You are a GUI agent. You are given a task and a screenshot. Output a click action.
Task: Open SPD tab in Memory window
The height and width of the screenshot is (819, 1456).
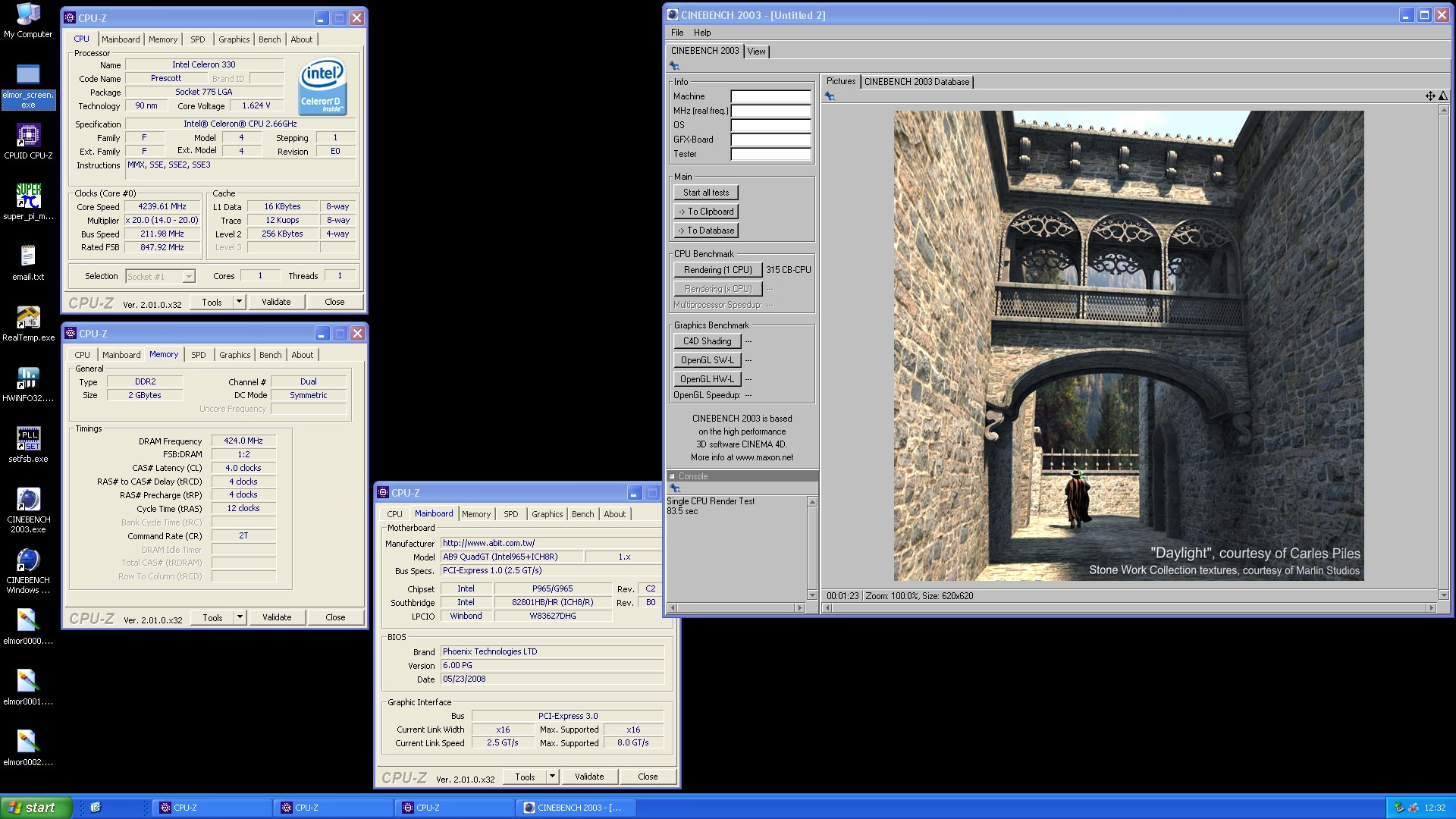tap(199, 355)
